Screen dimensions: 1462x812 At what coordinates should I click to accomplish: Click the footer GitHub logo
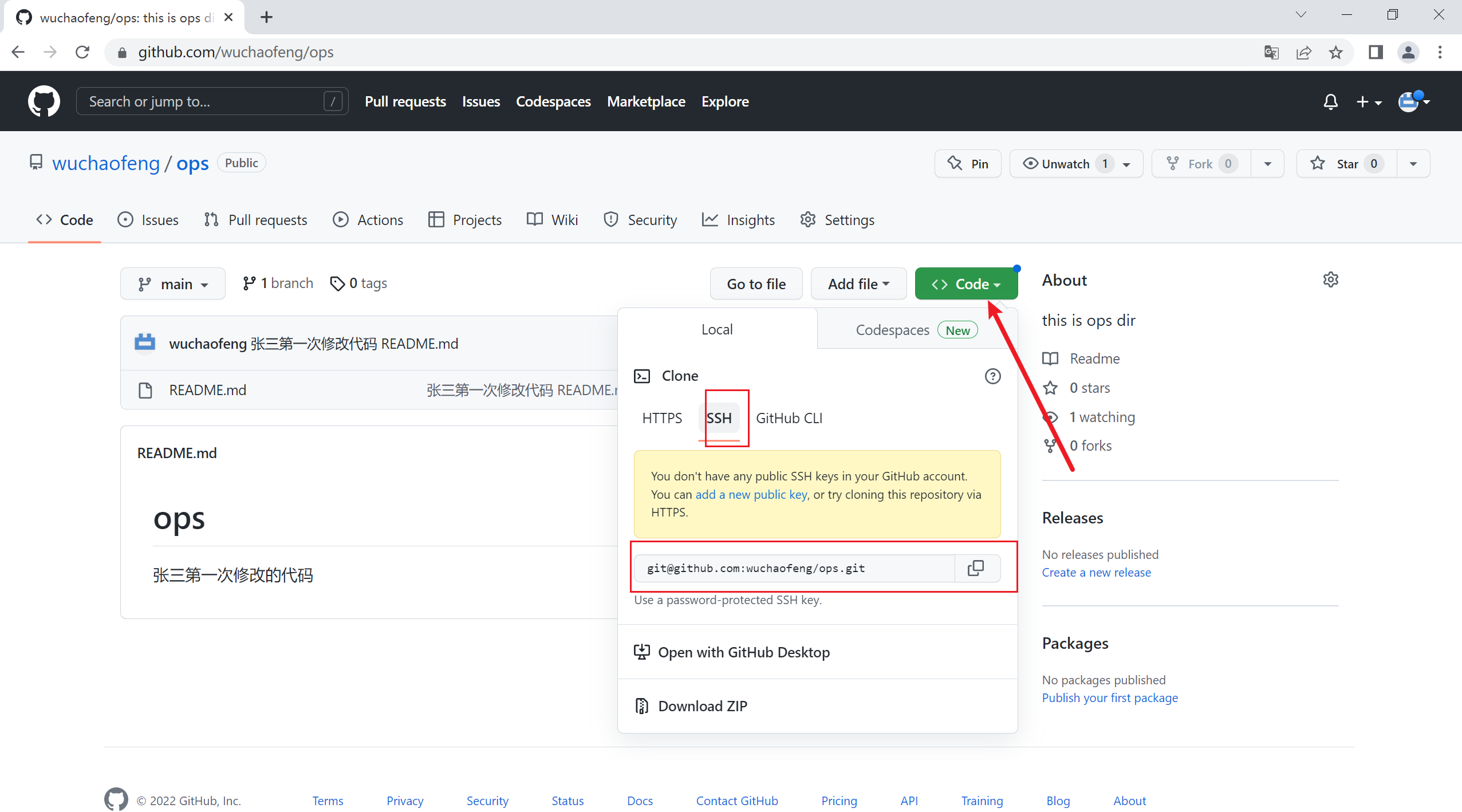(116, 799)
